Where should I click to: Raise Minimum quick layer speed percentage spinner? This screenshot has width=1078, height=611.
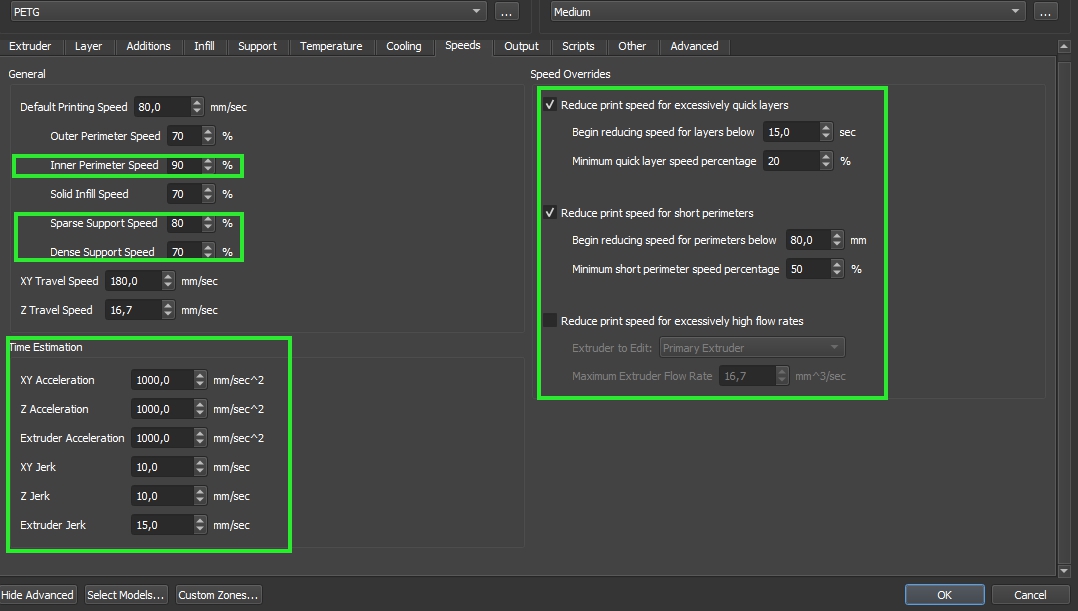click(826, 156)
